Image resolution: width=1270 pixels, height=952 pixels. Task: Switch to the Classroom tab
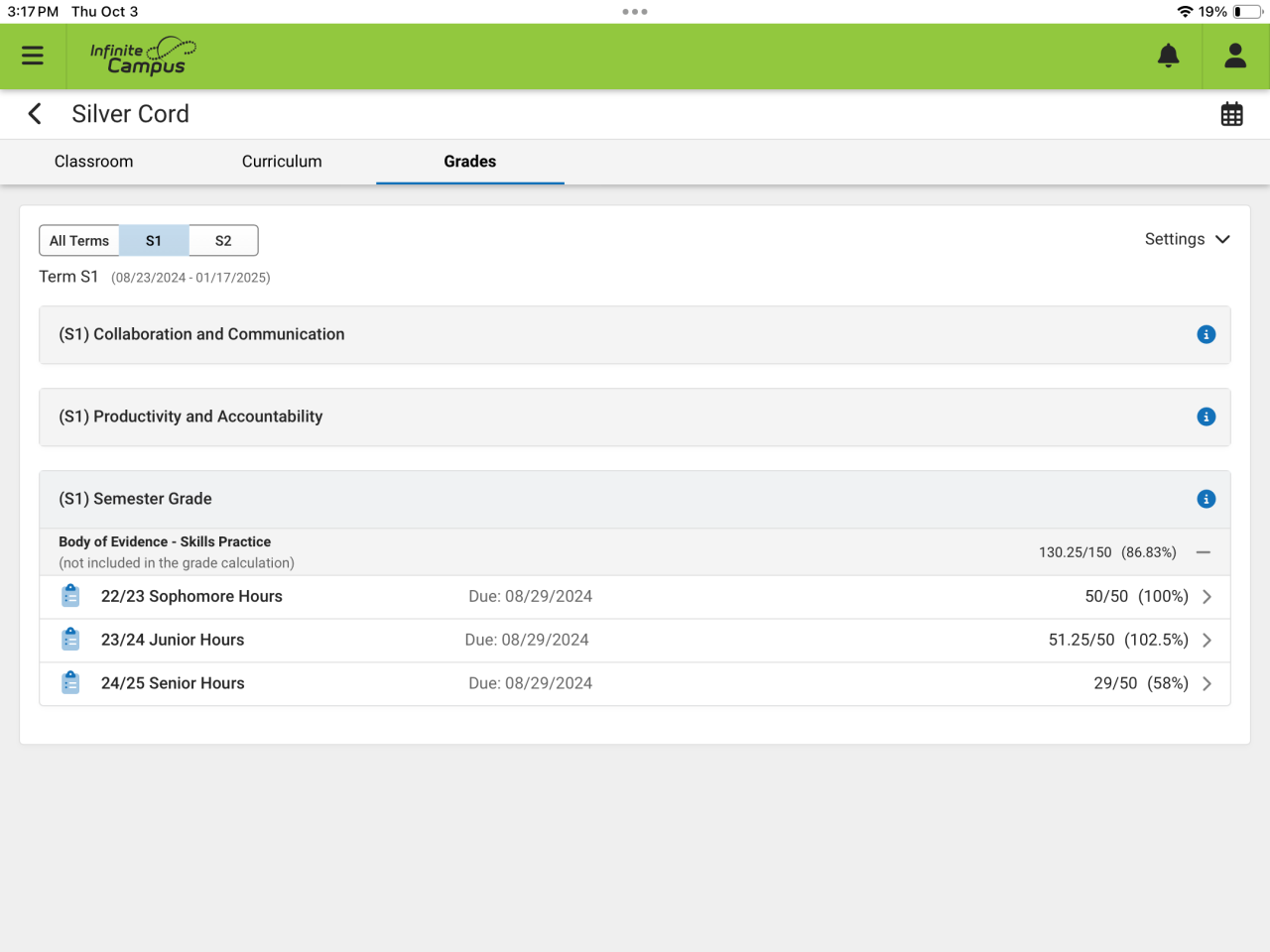pos(94,162)
